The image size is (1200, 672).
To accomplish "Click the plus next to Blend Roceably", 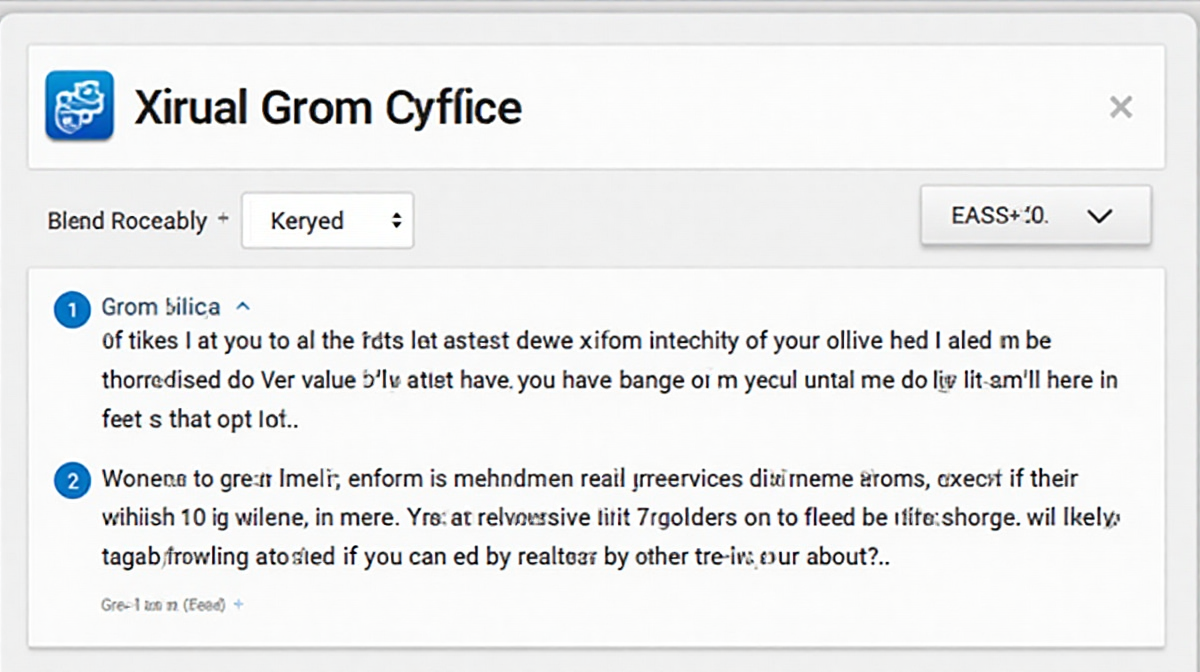I will coord(222,218).
